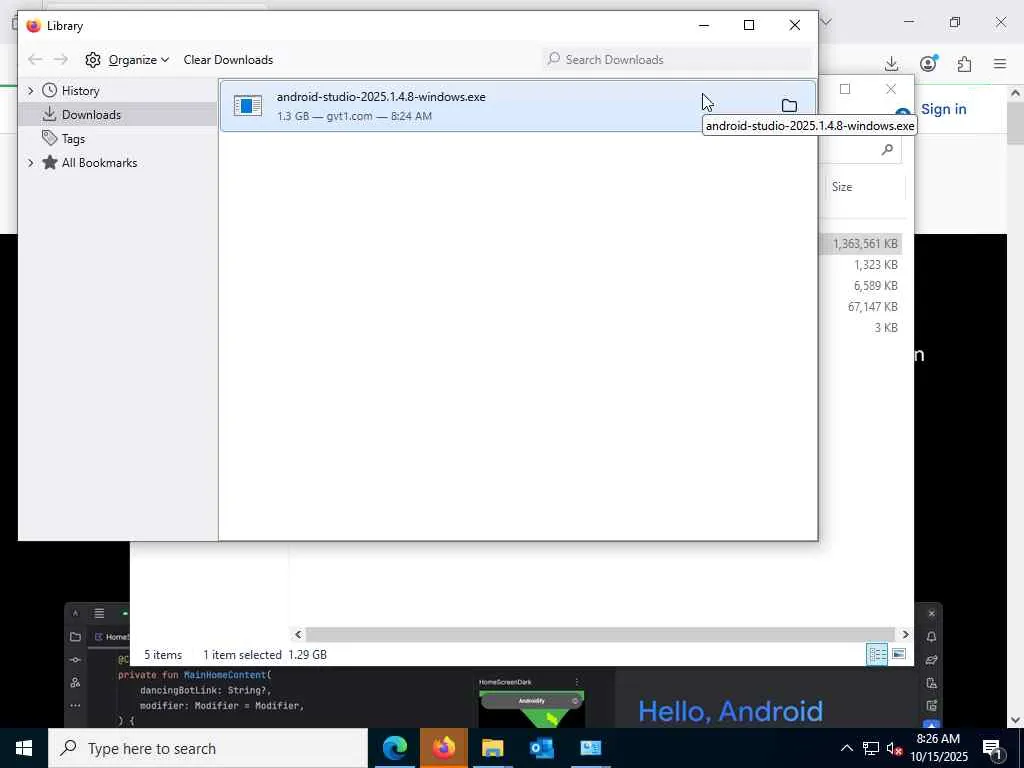Select the 67,147 KB size cell
Image resolution: width=1024 pixels, height=768 pixels.
(872, 306)
